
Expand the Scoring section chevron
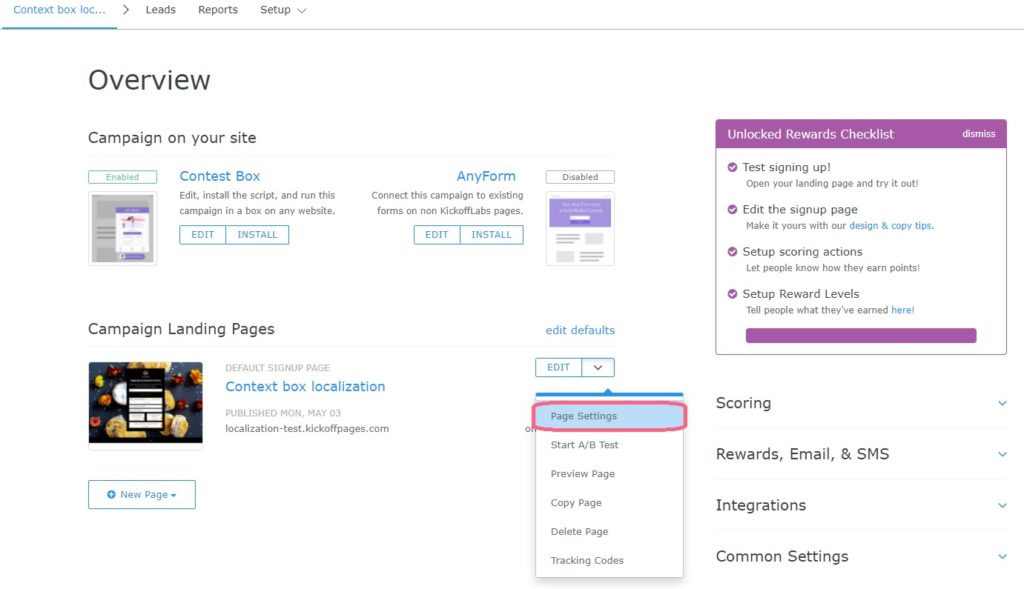click(1002, 403)
